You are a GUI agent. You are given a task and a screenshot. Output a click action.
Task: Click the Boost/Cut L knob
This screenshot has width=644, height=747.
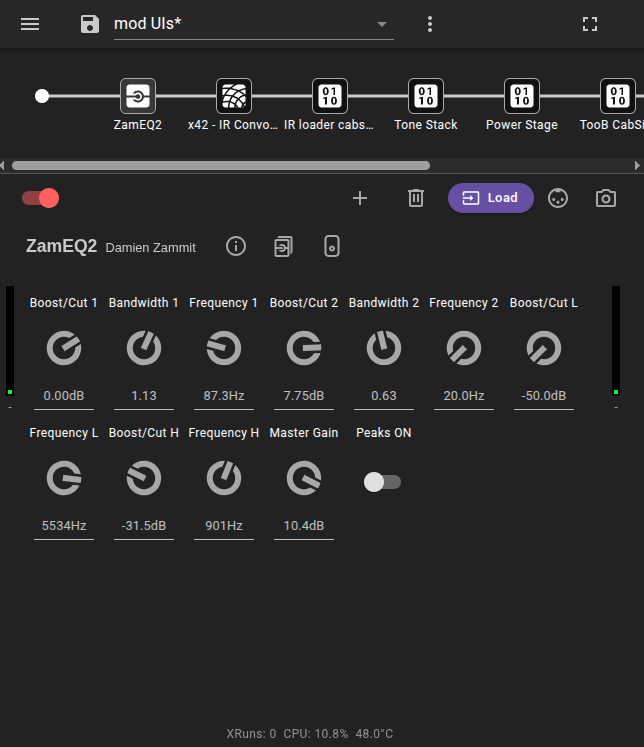(x=544, y=348)
